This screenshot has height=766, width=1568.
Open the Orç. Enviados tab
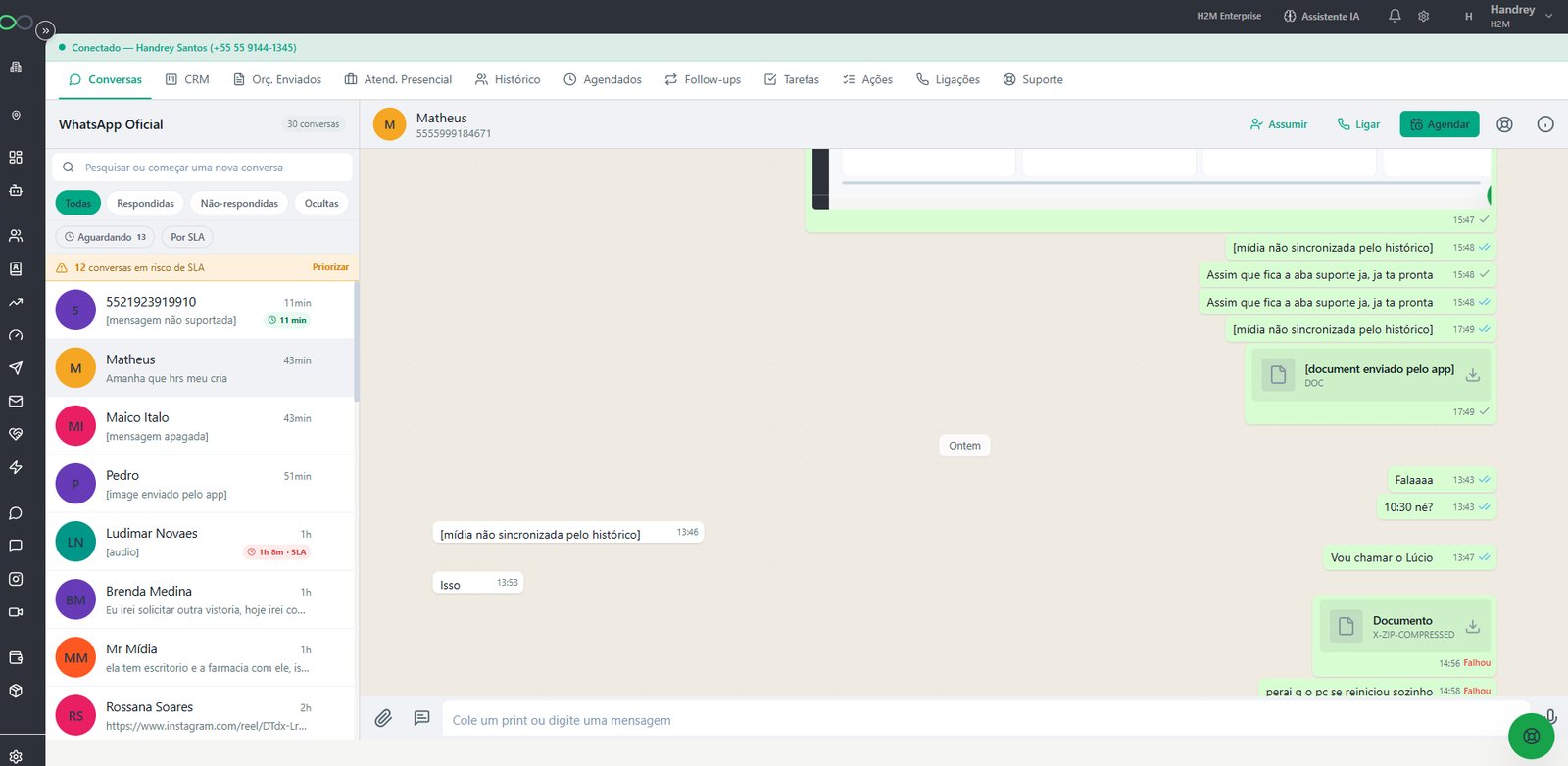click(277, 79)
